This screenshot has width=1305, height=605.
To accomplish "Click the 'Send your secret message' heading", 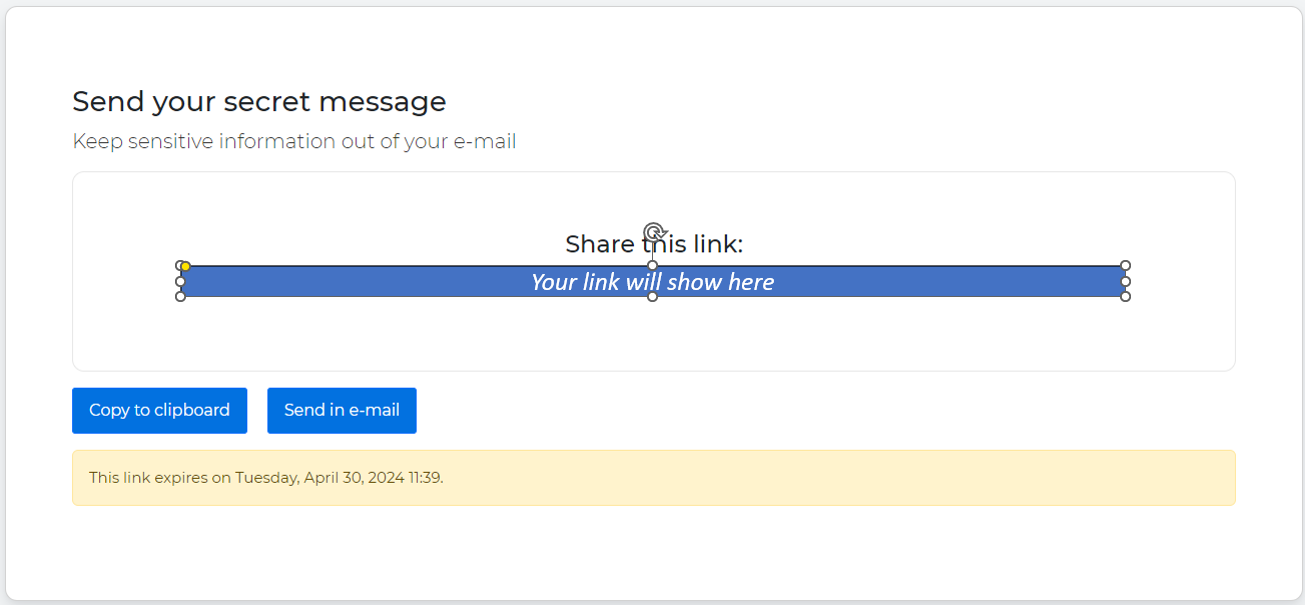I will (x=259, y=101).
